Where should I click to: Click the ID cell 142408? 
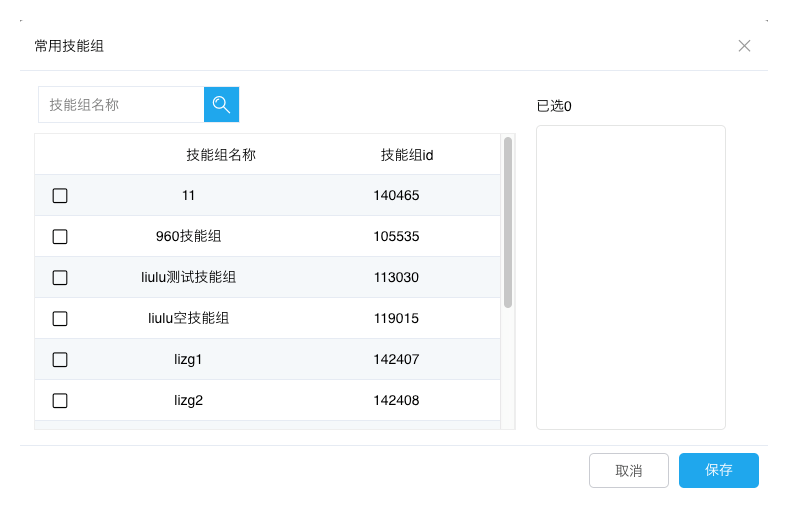pyautogui.click(x=396, y=400)
